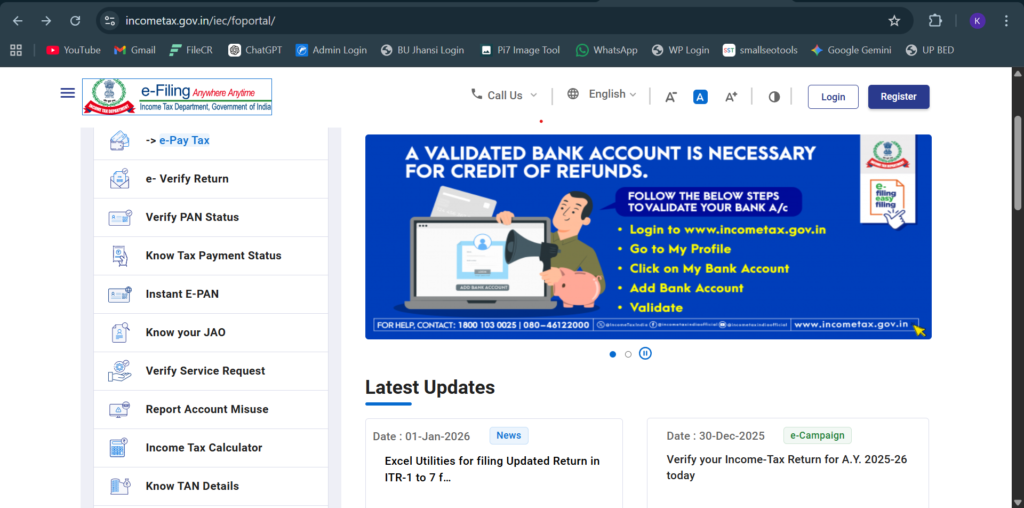Screen dimensions: 1024x508
Task: Expand the Call Us dropdown
Action: [504, 95]
